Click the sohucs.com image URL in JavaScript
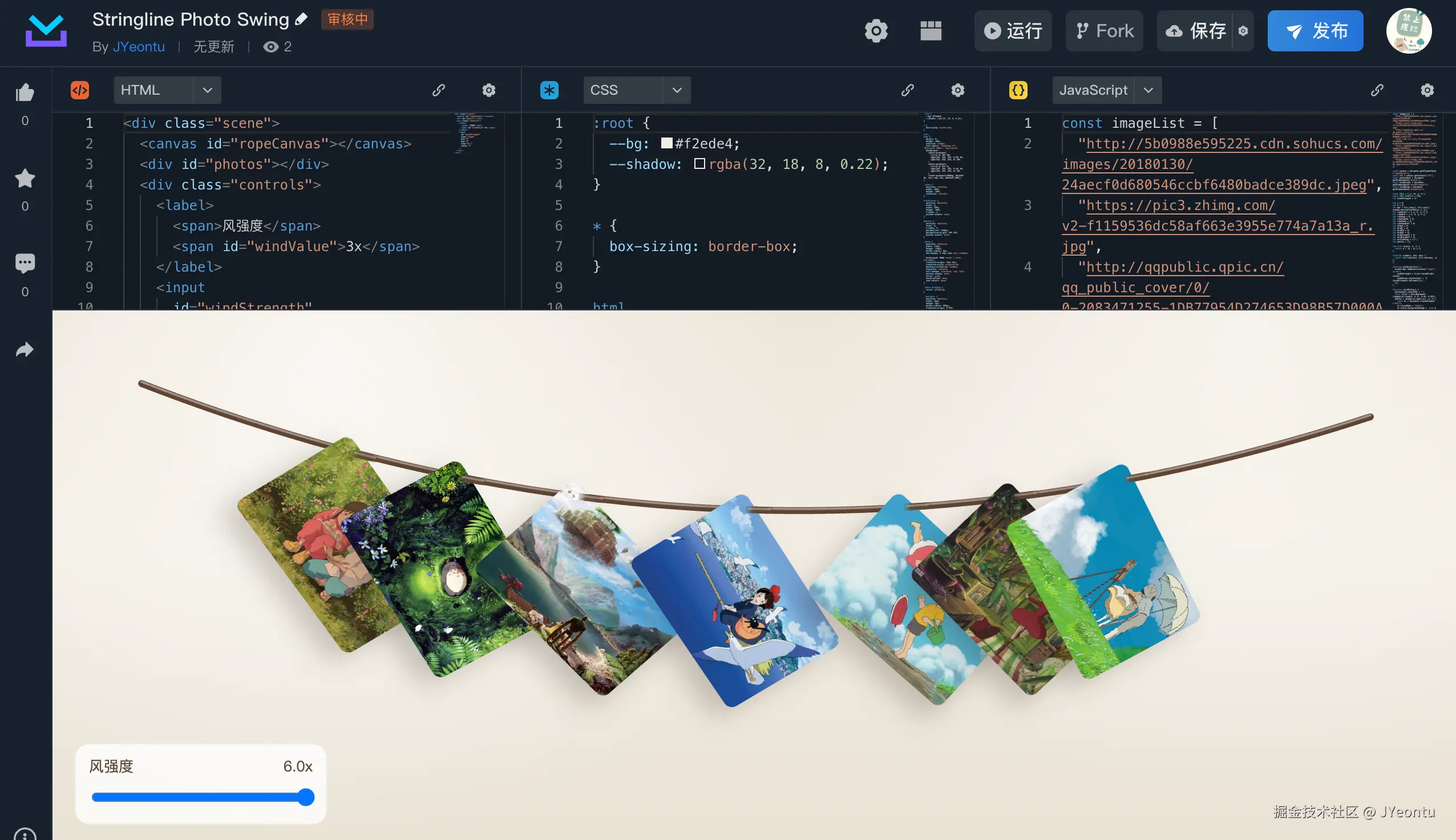Screen dimensions: 1456x840 pos(1222,164)
